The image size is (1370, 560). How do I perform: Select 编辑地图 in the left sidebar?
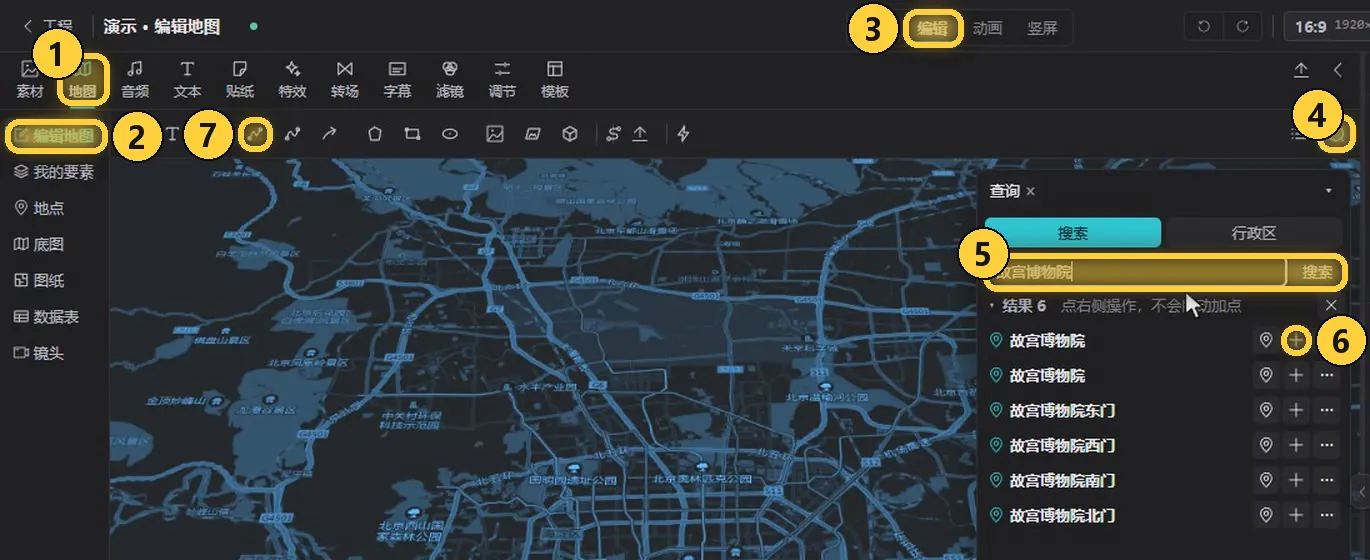point(56,136)
